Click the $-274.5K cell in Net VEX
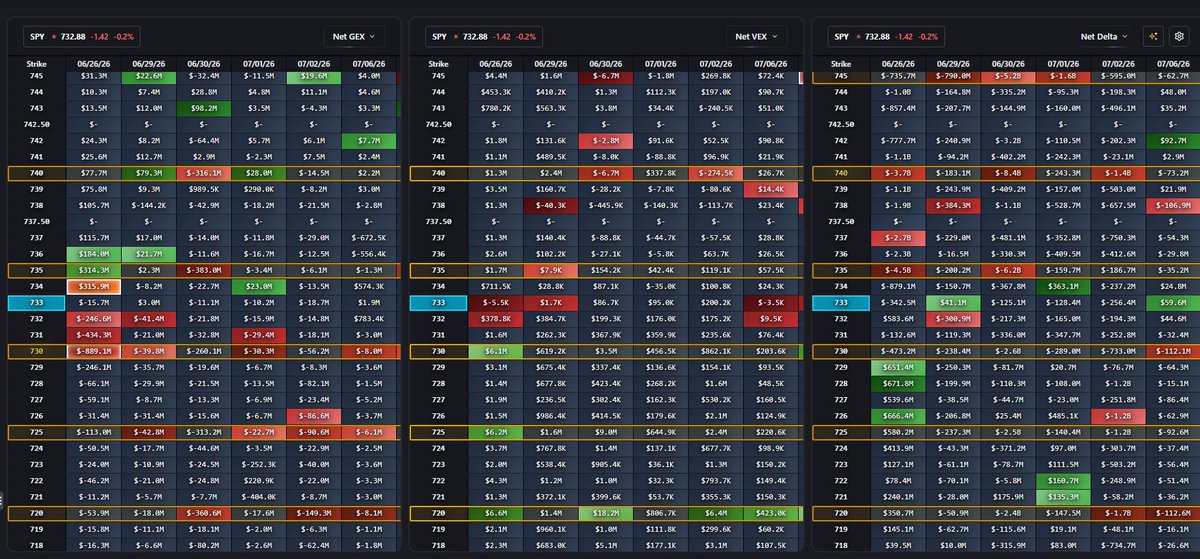 click(x=714, y=173)
